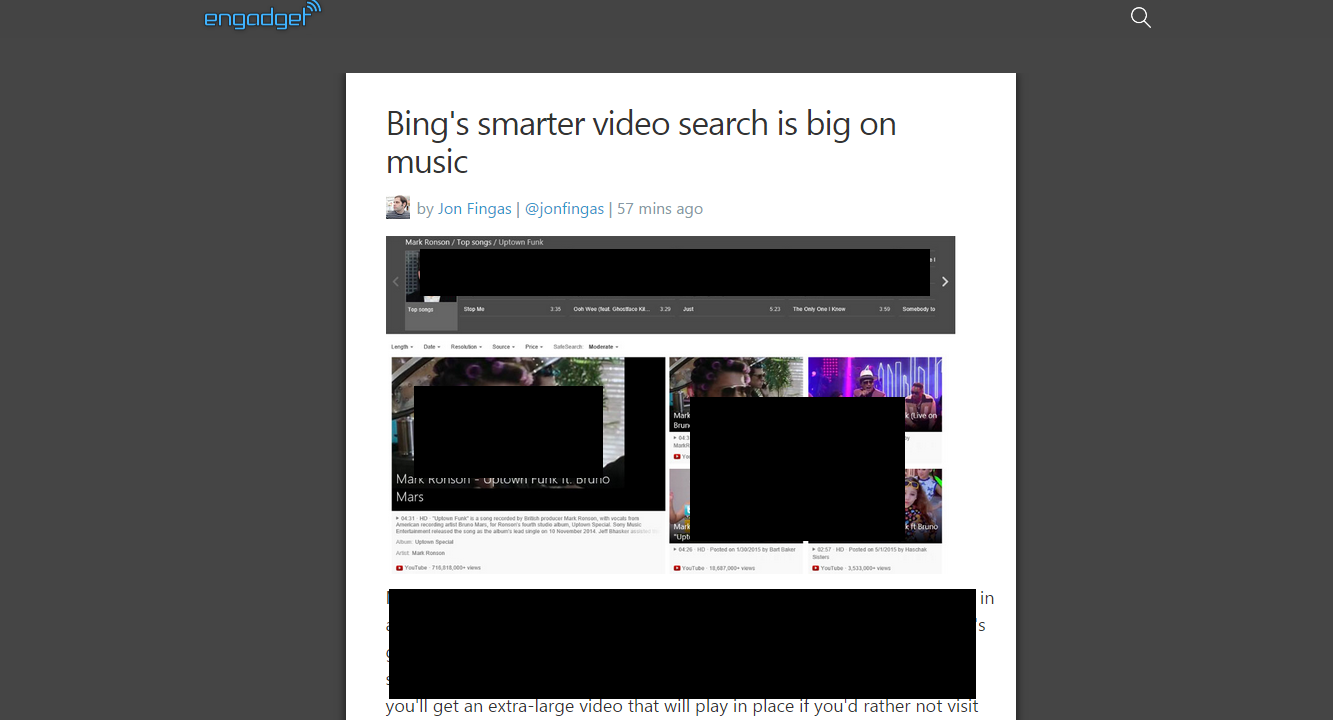Click YouTube icon beside 3,533,000+ views
This screenshot has height=720, width=1333.
[x=816, y=568]
